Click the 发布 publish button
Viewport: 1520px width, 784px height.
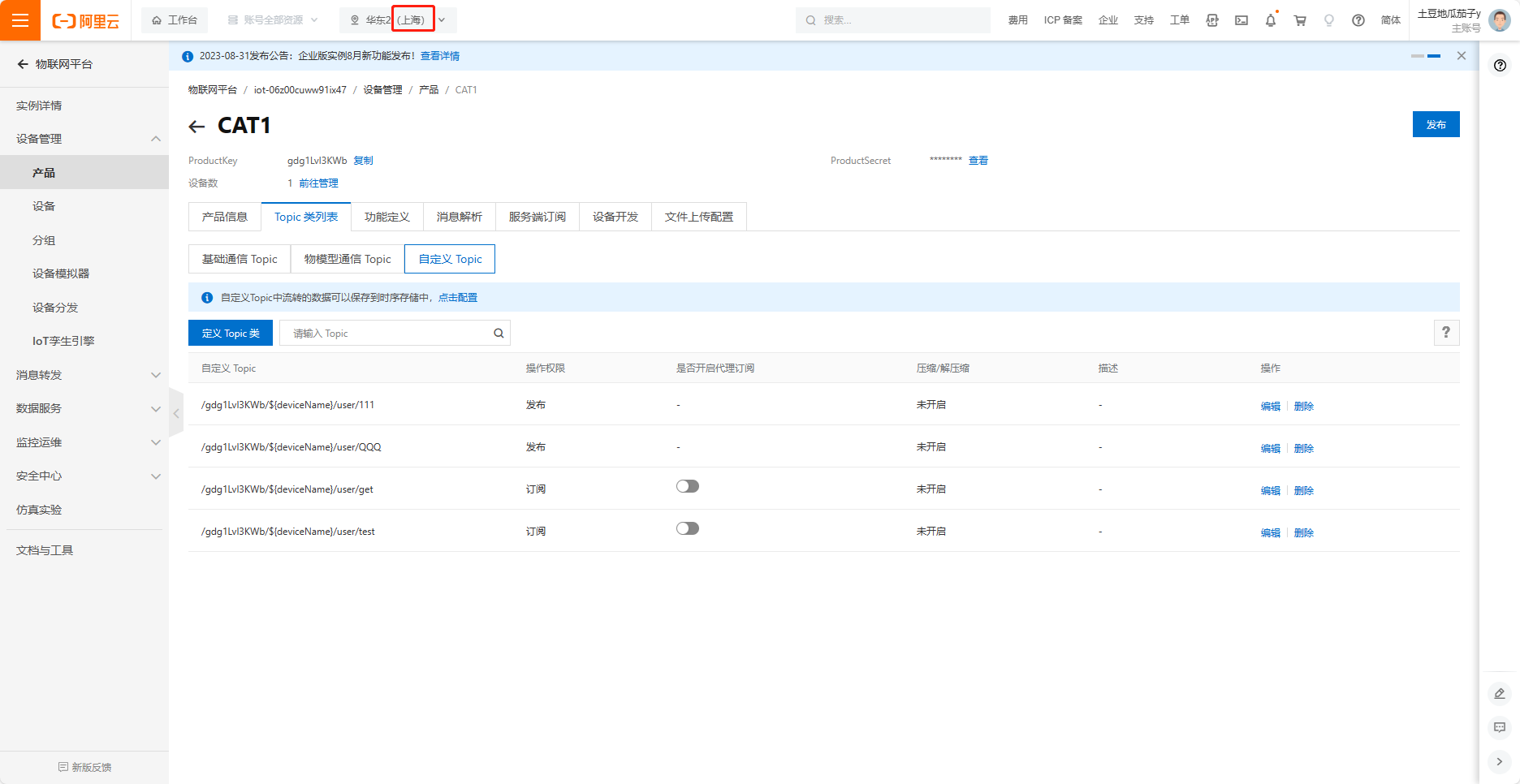[1436, 124]
